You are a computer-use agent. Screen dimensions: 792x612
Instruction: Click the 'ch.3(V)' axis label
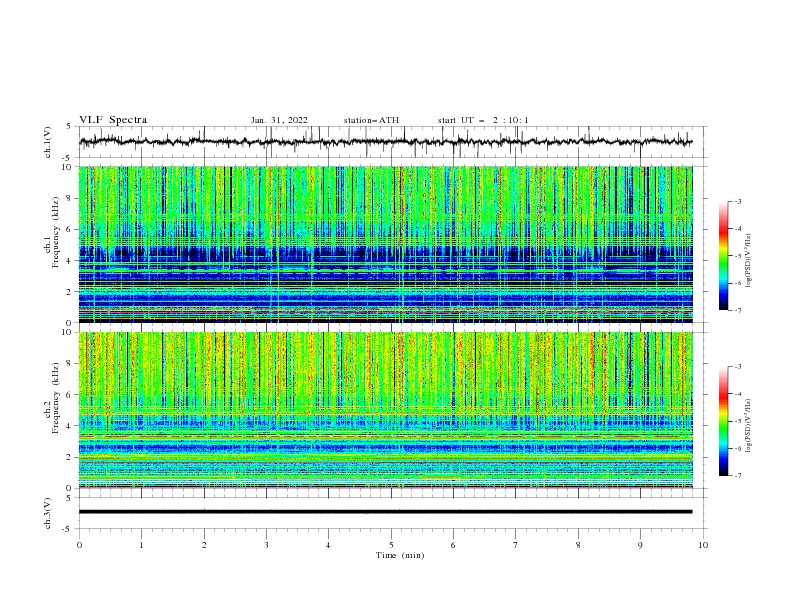point(47,513)
